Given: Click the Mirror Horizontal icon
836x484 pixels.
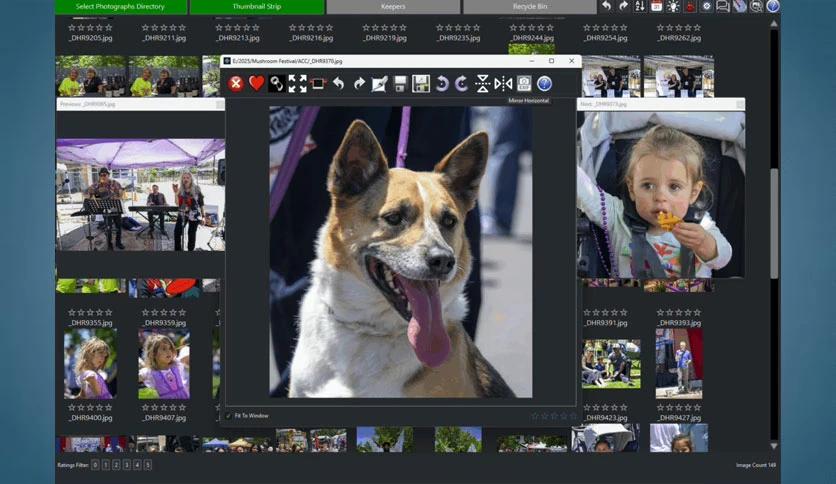Looking at the screenshot, I should pyautogui.click(x=503, y=84).
